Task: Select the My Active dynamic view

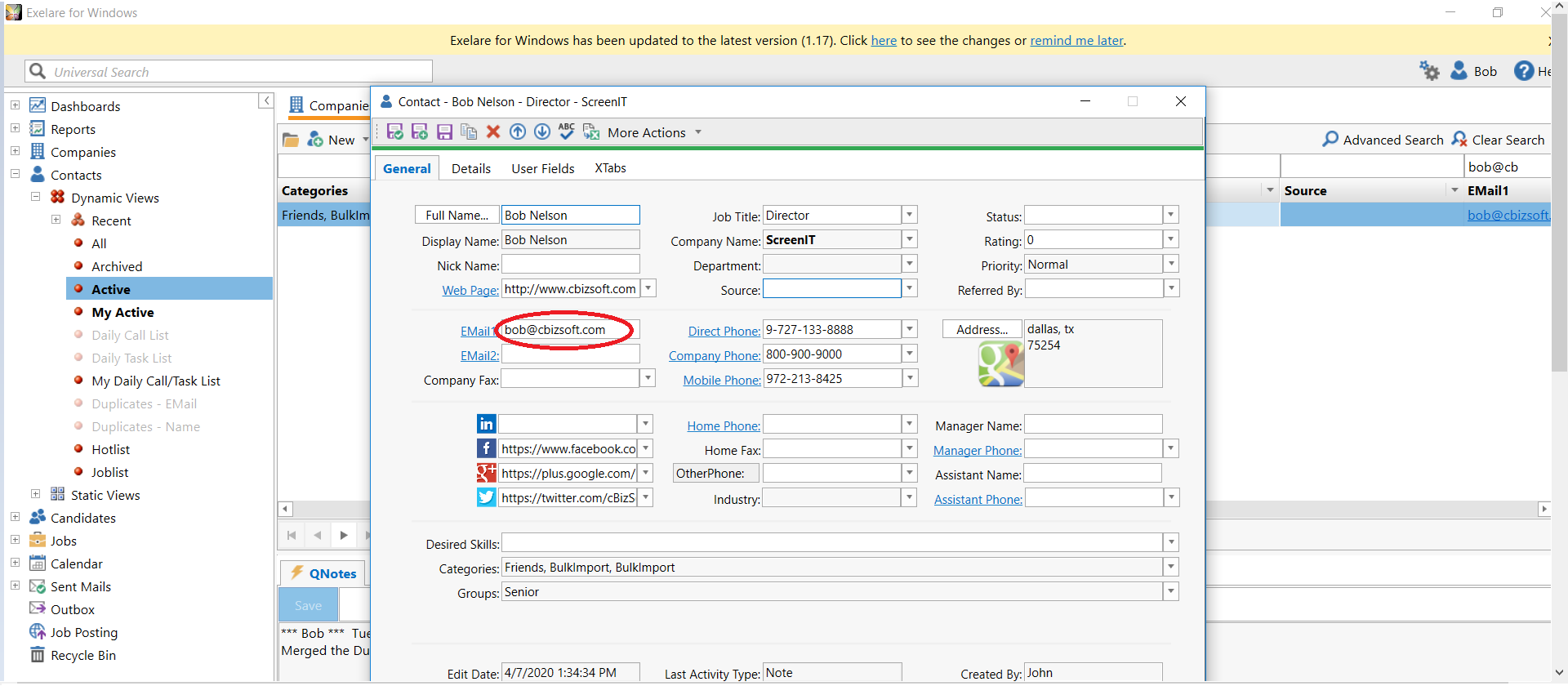Action: coord(122,312)
